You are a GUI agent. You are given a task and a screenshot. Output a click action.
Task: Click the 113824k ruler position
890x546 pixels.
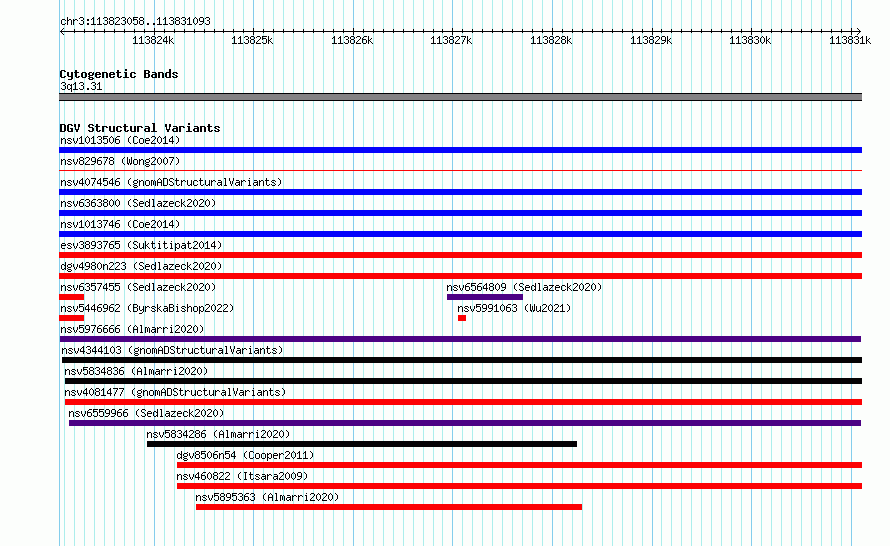153,40
